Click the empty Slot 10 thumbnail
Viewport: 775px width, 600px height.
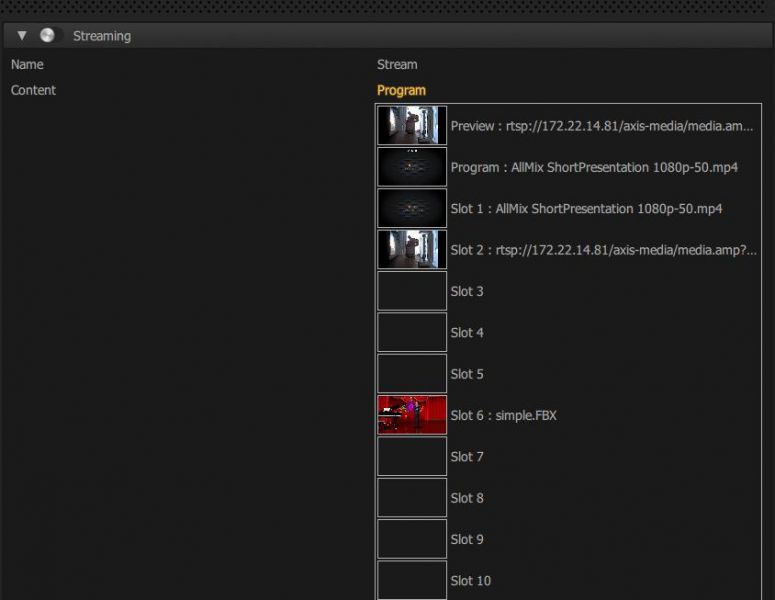click(x=412, y=580)
